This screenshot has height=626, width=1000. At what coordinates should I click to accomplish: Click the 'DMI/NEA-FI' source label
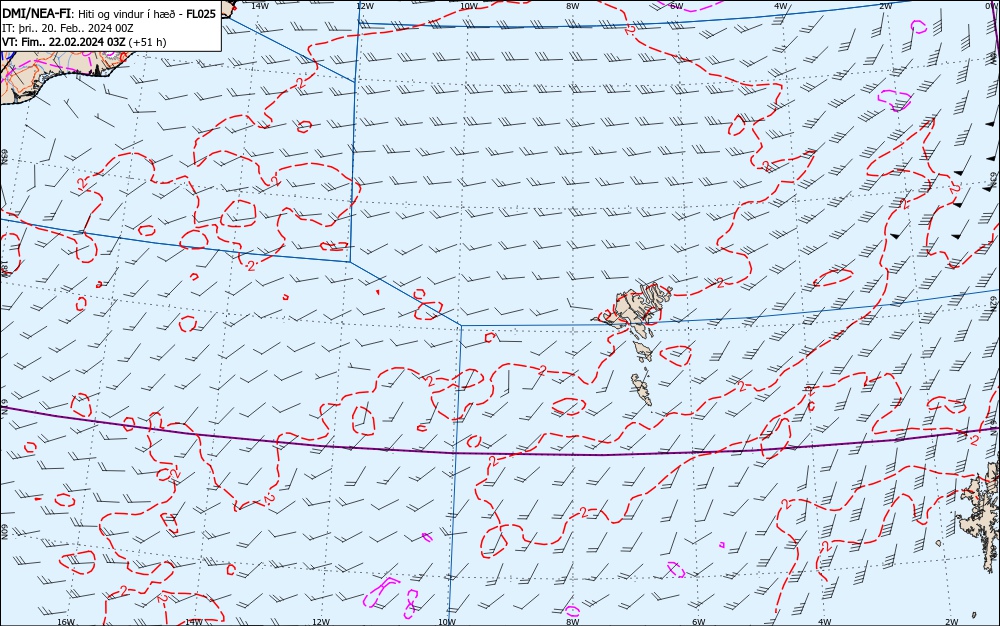(37, 14)
